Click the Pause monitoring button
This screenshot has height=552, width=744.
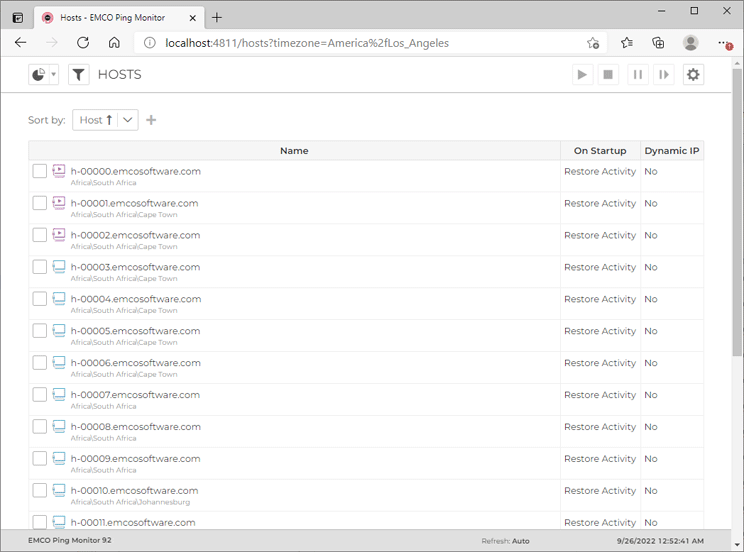point(636,75)
